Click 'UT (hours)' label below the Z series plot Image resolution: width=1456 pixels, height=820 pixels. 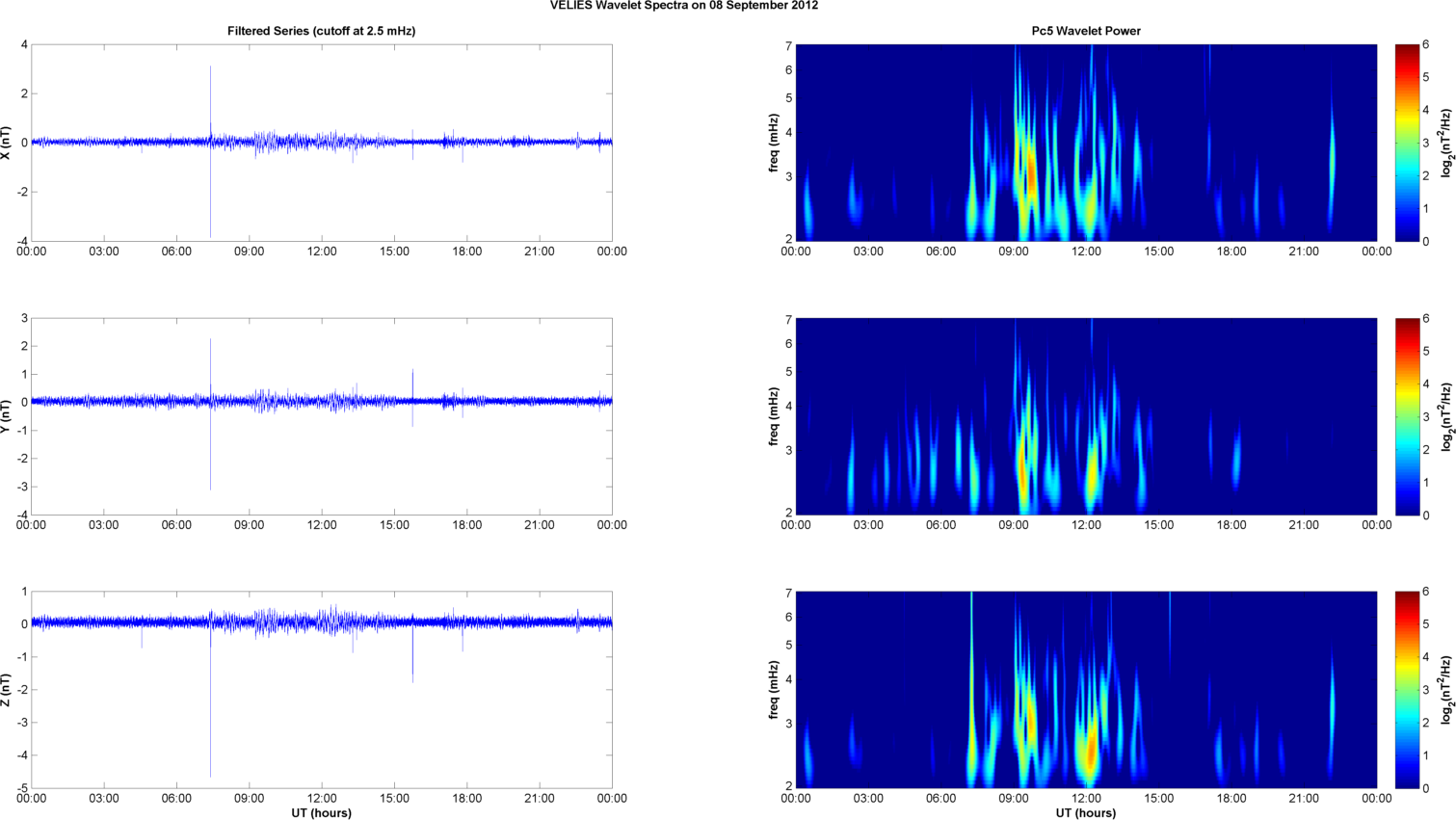[321, 813]
